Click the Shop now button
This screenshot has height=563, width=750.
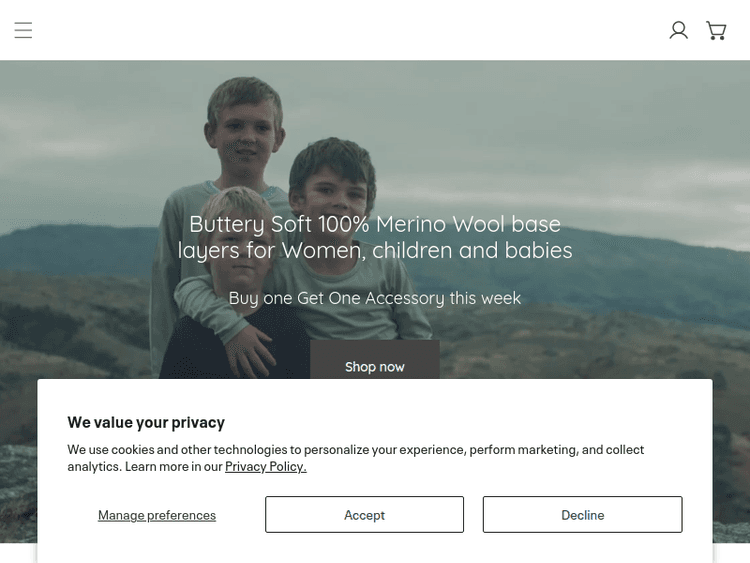374,364
